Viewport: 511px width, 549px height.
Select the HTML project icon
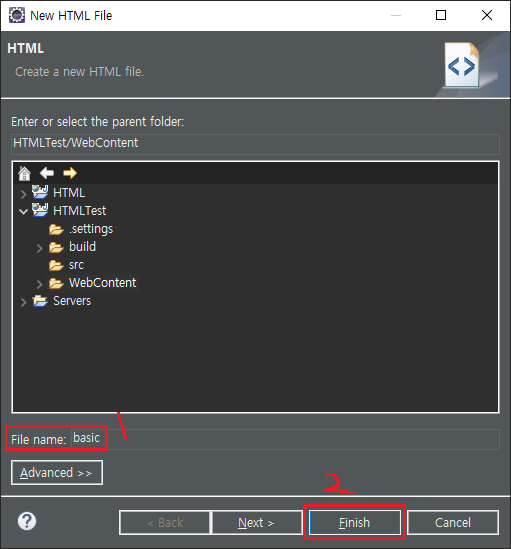pos(40,192)
